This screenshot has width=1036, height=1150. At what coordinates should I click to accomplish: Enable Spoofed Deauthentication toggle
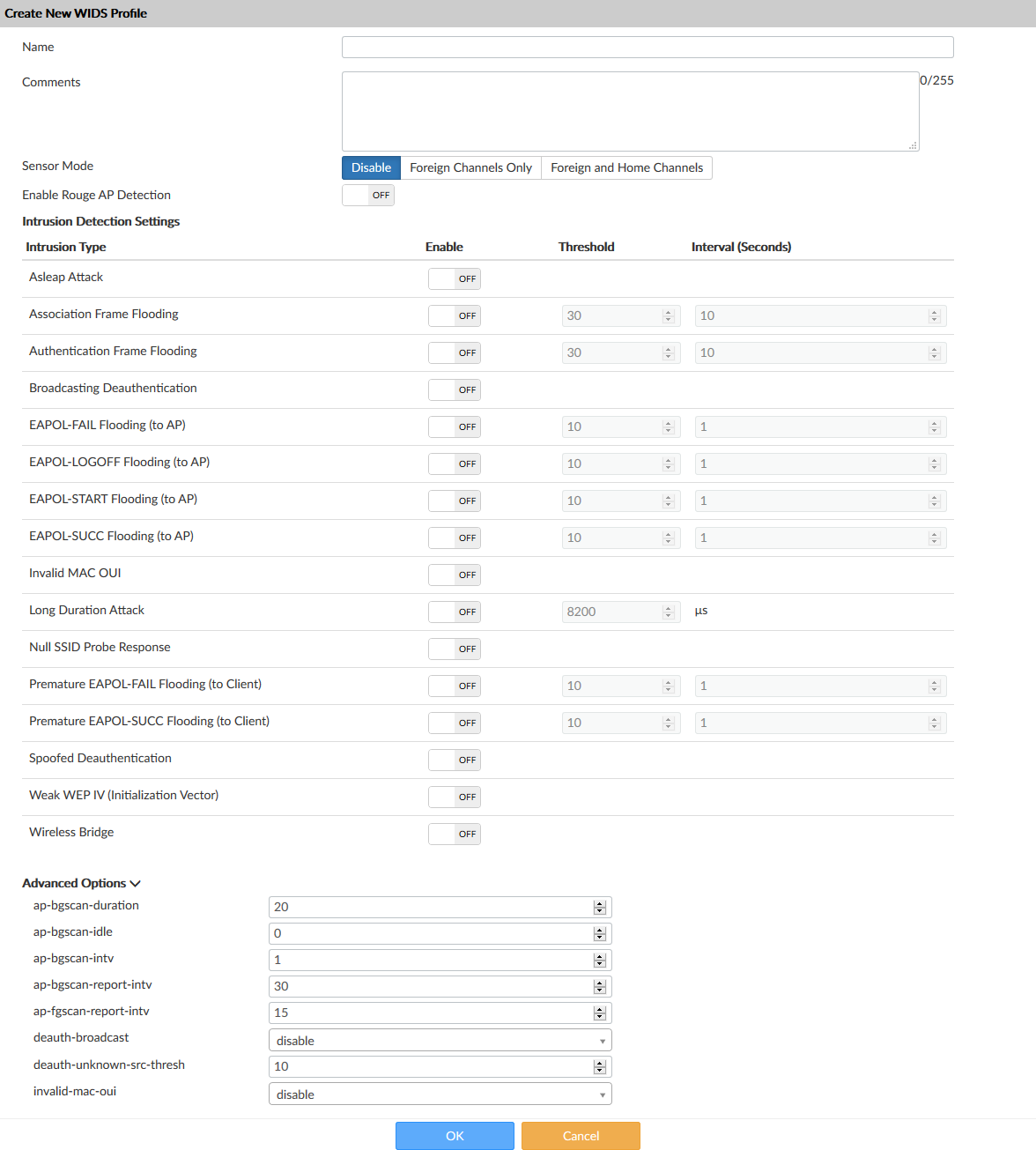[x=455, y=760]
